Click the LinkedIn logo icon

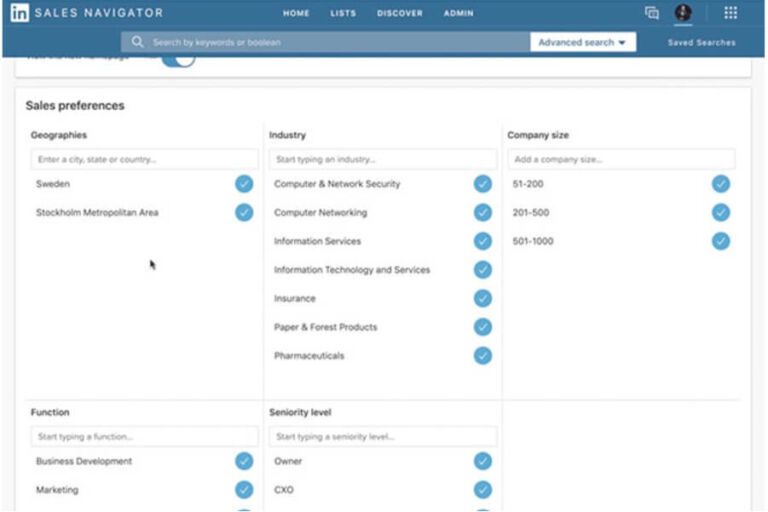20,13
